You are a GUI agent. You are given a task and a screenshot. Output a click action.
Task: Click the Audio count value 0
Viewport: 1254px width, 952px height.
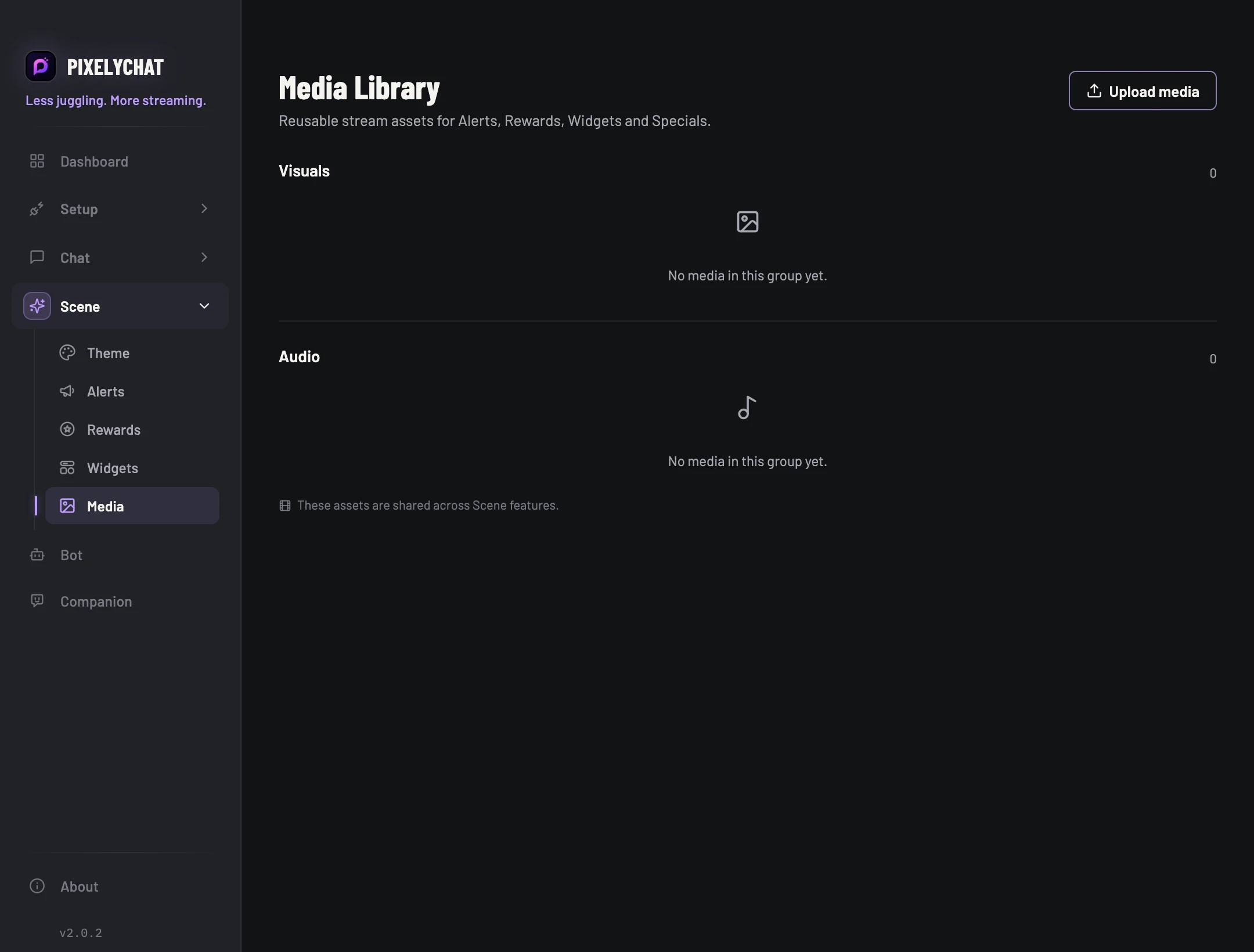click(x=1213, y=359)
